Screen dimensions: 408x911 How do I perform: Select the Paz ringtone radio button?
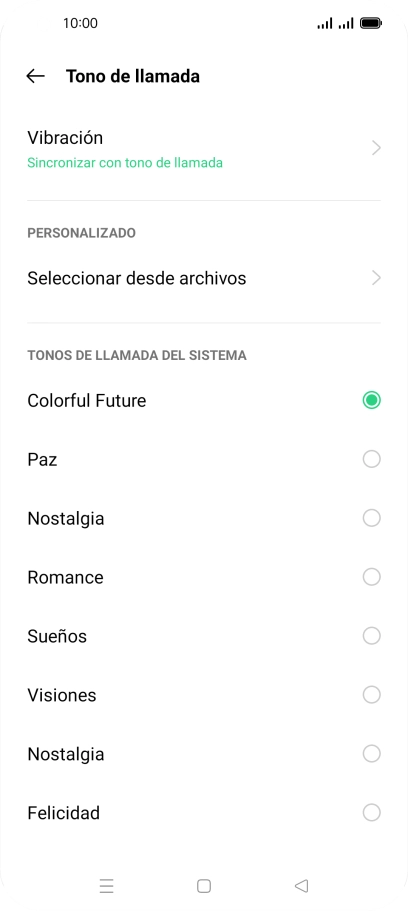pyautogui.click(x=371, y=459)
